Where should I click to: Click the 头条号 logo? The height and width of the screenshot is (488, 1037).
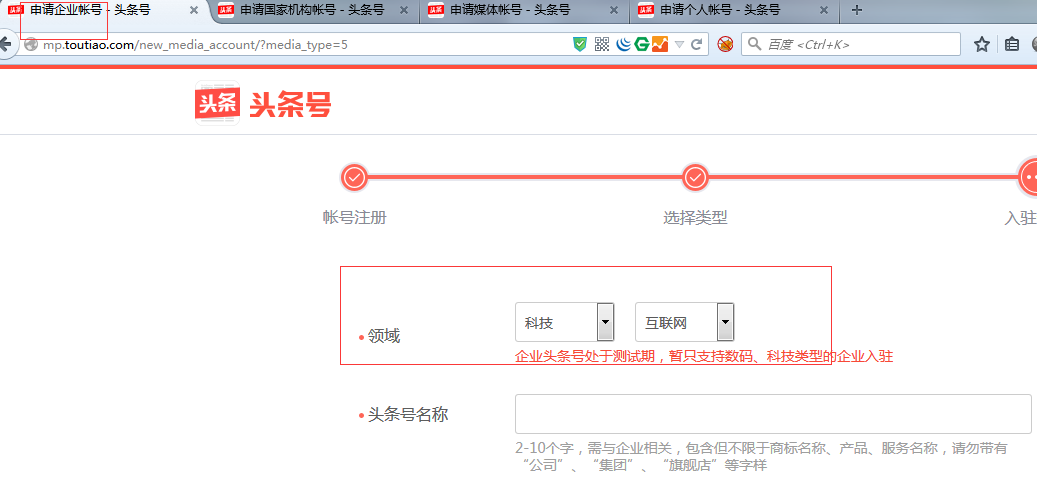(263, 102)
